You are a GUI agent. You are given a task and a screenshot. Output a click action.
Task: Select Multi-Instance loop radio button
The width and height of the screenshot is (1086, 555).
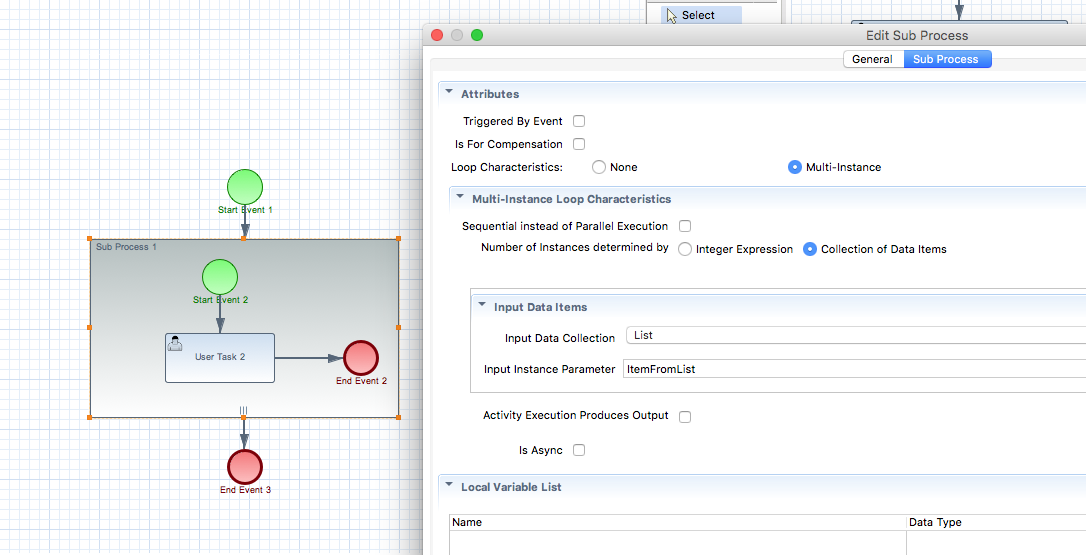795,167
